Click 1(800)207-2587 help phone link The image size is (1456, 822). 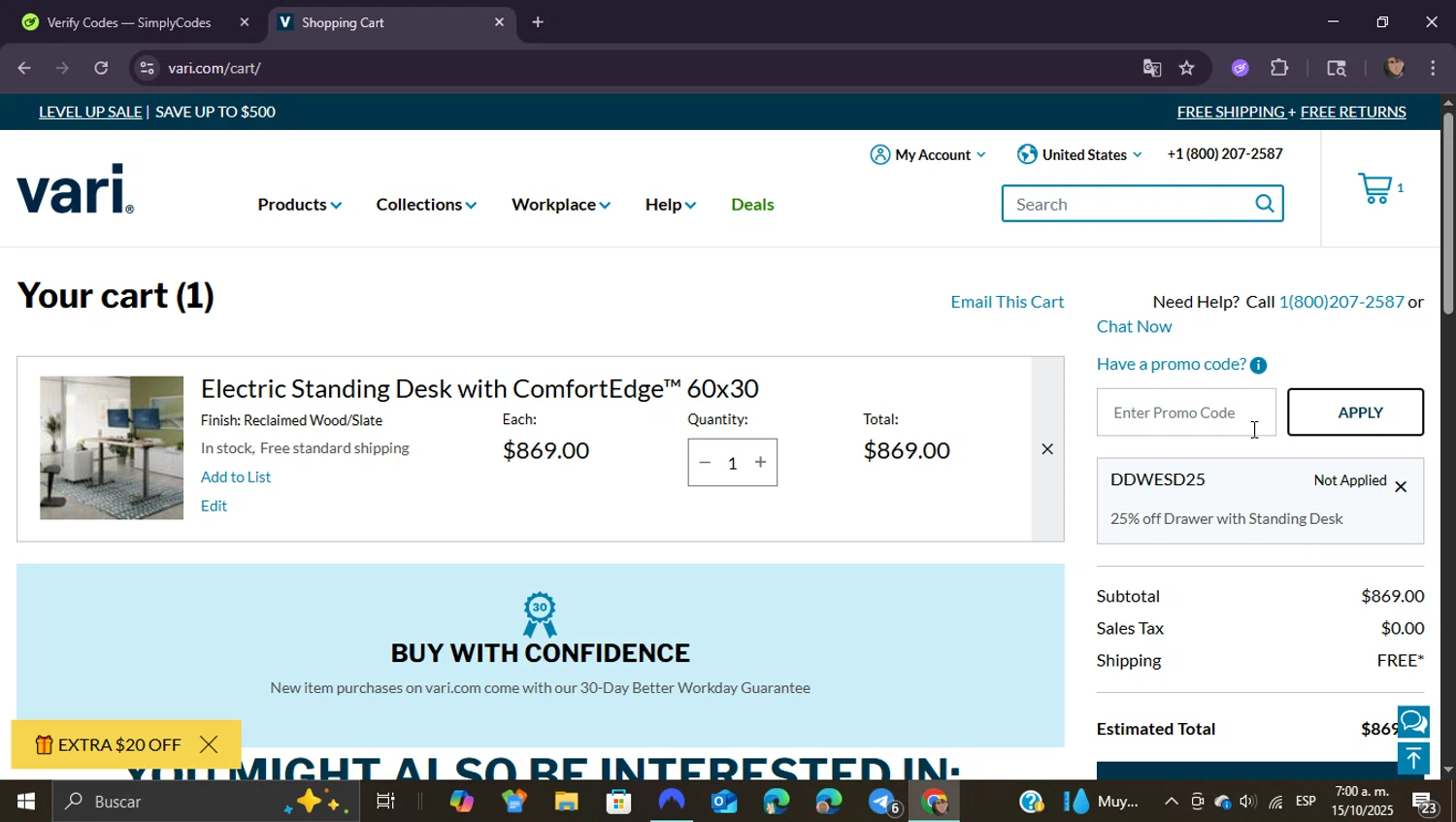tap(1341, 302)
